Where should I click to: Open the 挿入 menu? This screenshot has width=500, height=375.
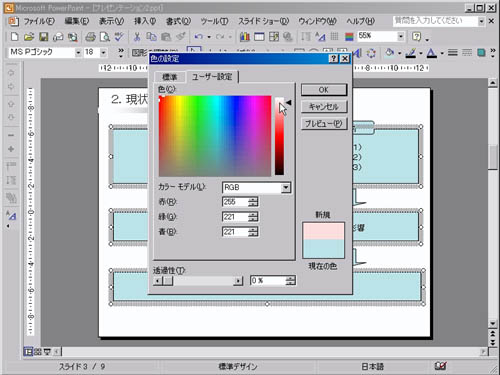point(145,21)
